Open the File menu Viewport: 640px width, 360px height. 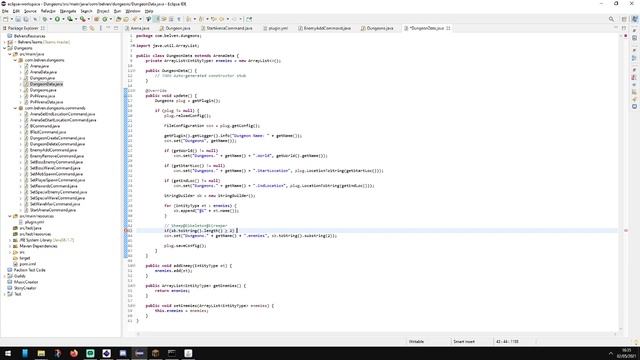[5, 11]
